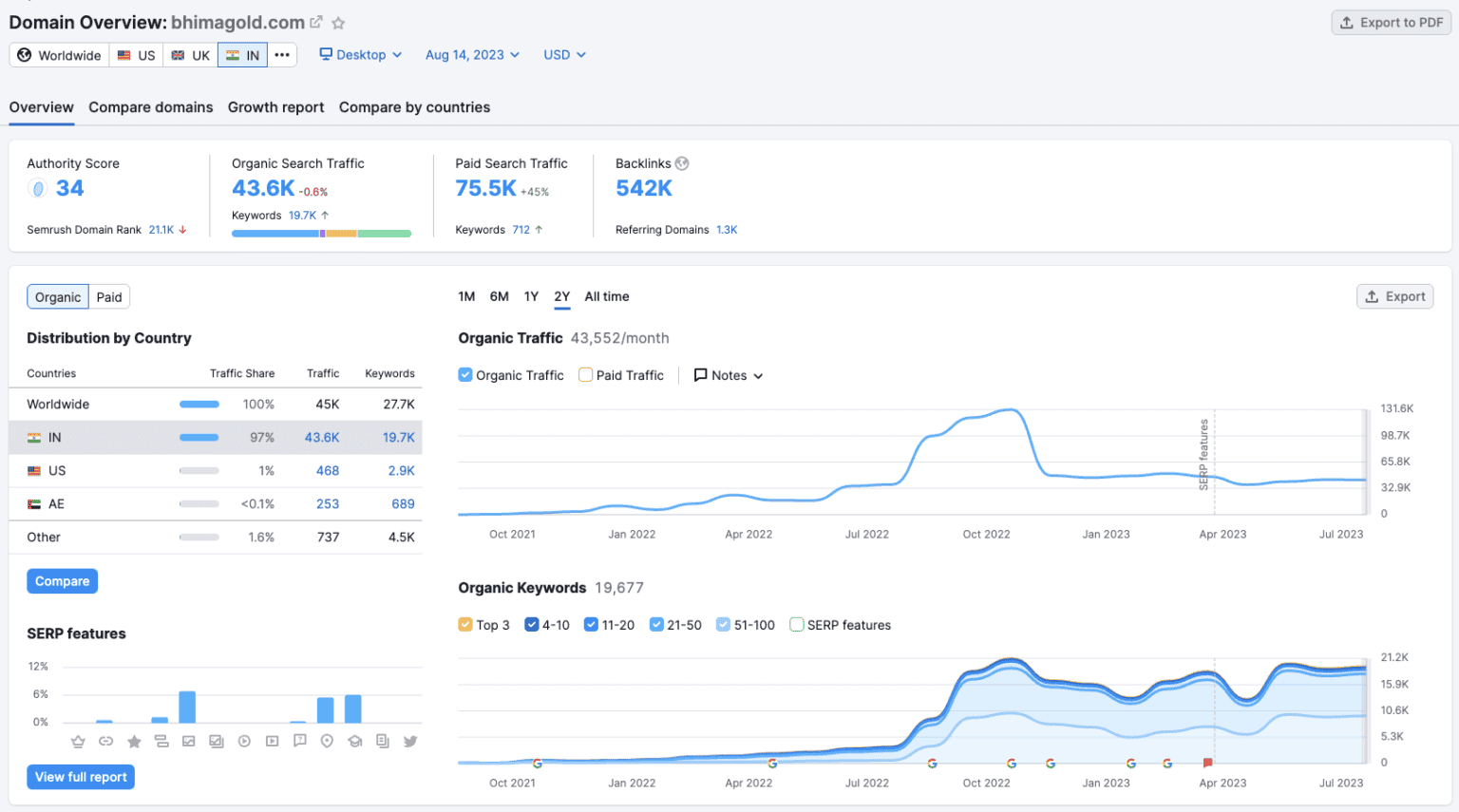This screenshot has height=812, width=1459.
Task: Switch distribution to Organic
Action: click(x=58, y=297)
